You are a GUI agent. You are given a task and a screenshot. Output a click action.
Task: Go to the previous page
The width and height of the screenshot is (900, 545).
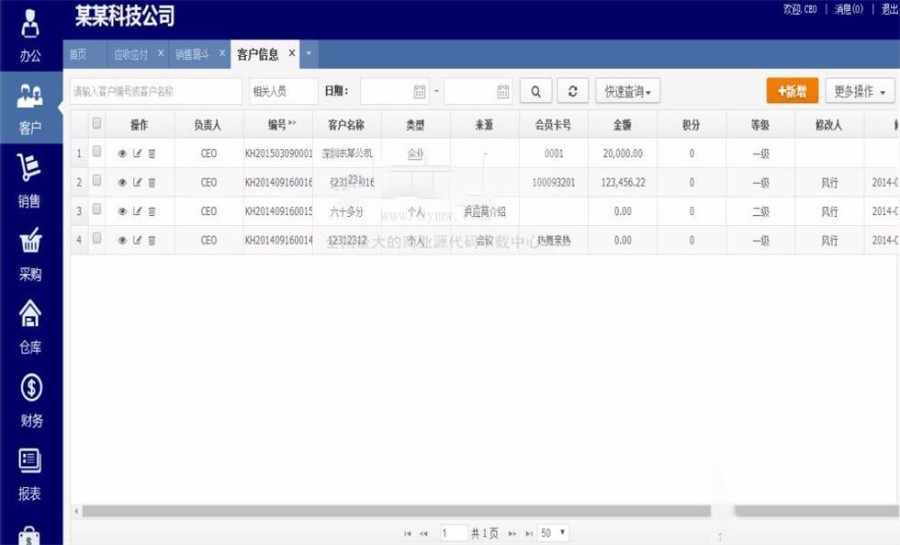click(424, 534)
